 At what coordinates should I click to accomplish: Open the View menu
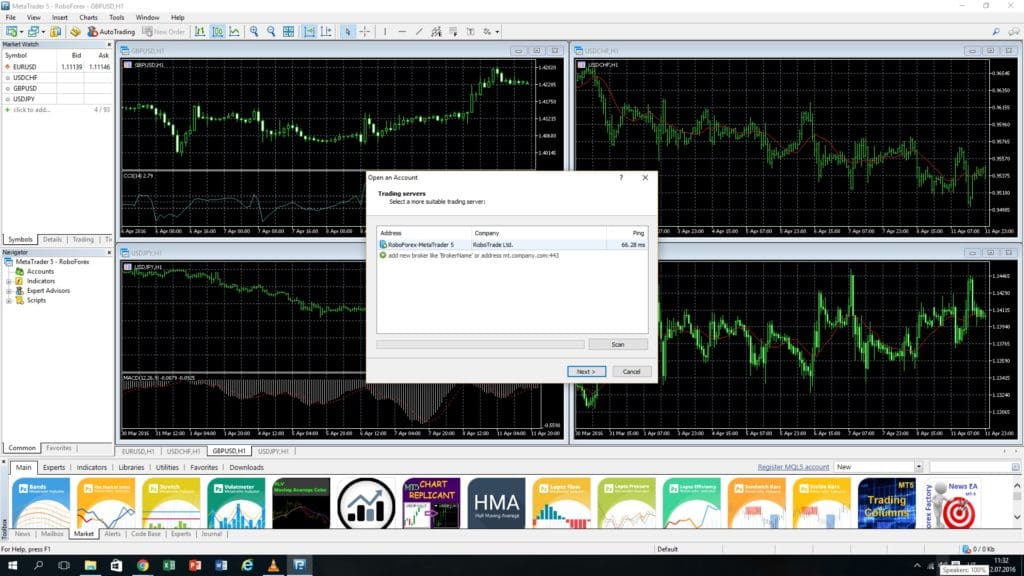(x=33, y=18)
